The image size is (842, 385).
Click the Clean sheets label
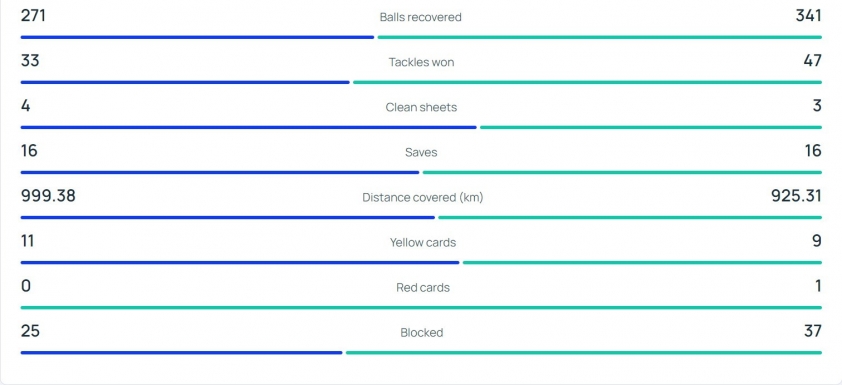(422, 107)
